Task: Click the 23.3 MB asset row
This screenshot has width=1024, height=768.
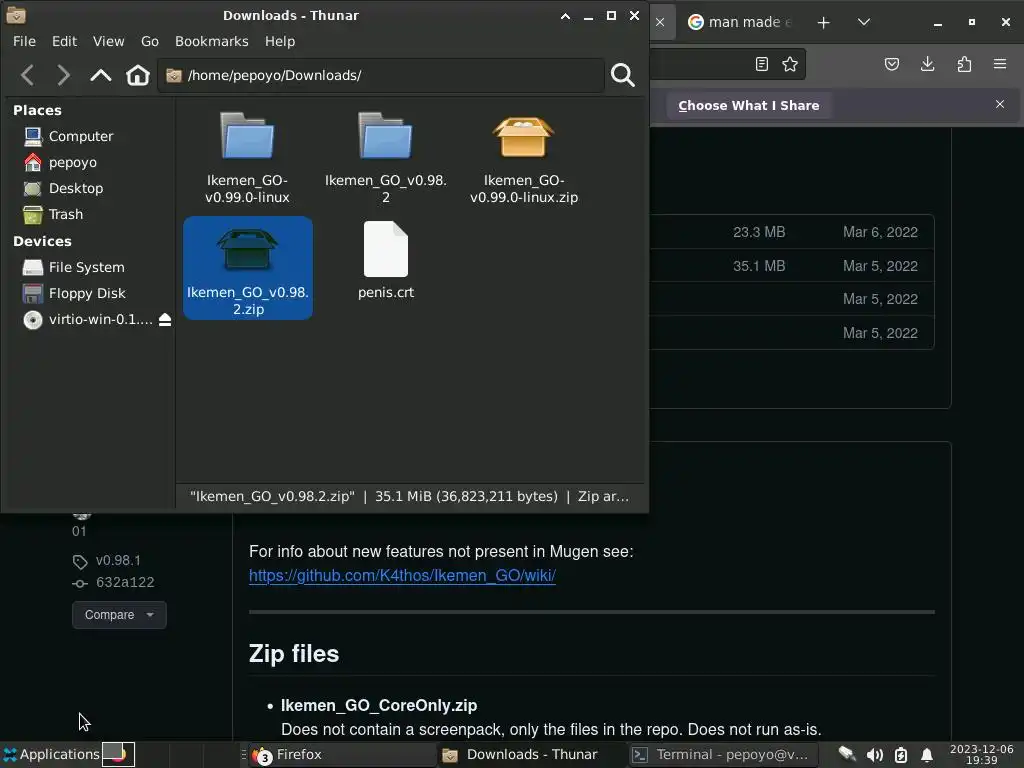Action: tap(792, 232)
